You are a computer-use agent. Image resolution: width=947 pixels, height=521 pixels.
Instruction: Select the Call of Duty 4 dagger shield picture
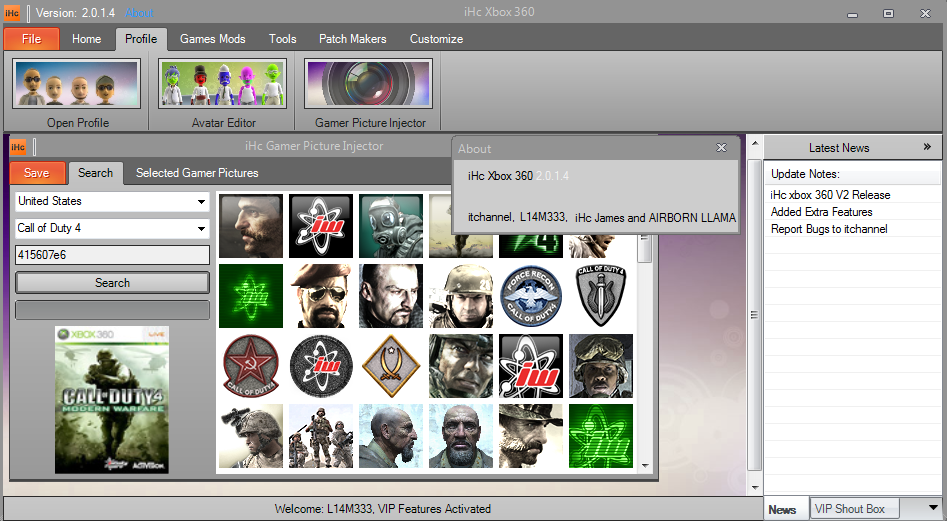click(x=601, y=296)
